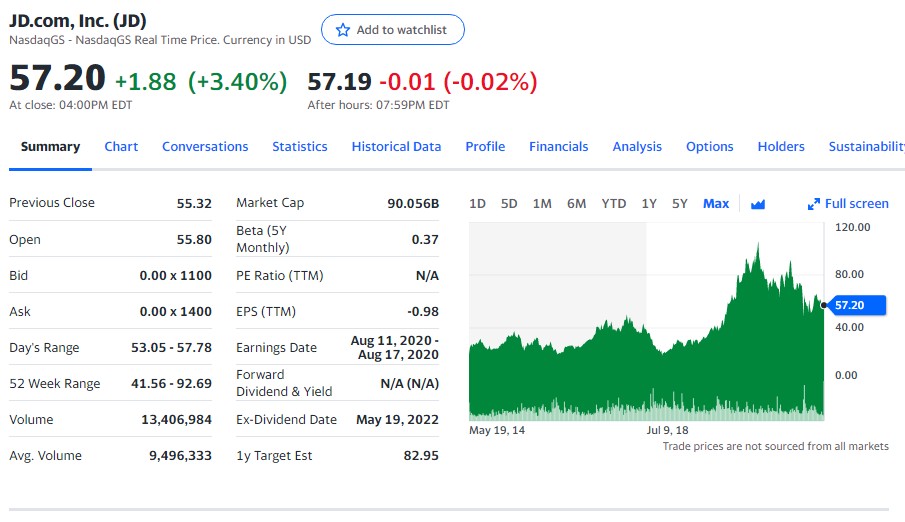Click the Previous Close value 55.32
The height and width of the screenshot is (522, 905).
tap(194, 203)
